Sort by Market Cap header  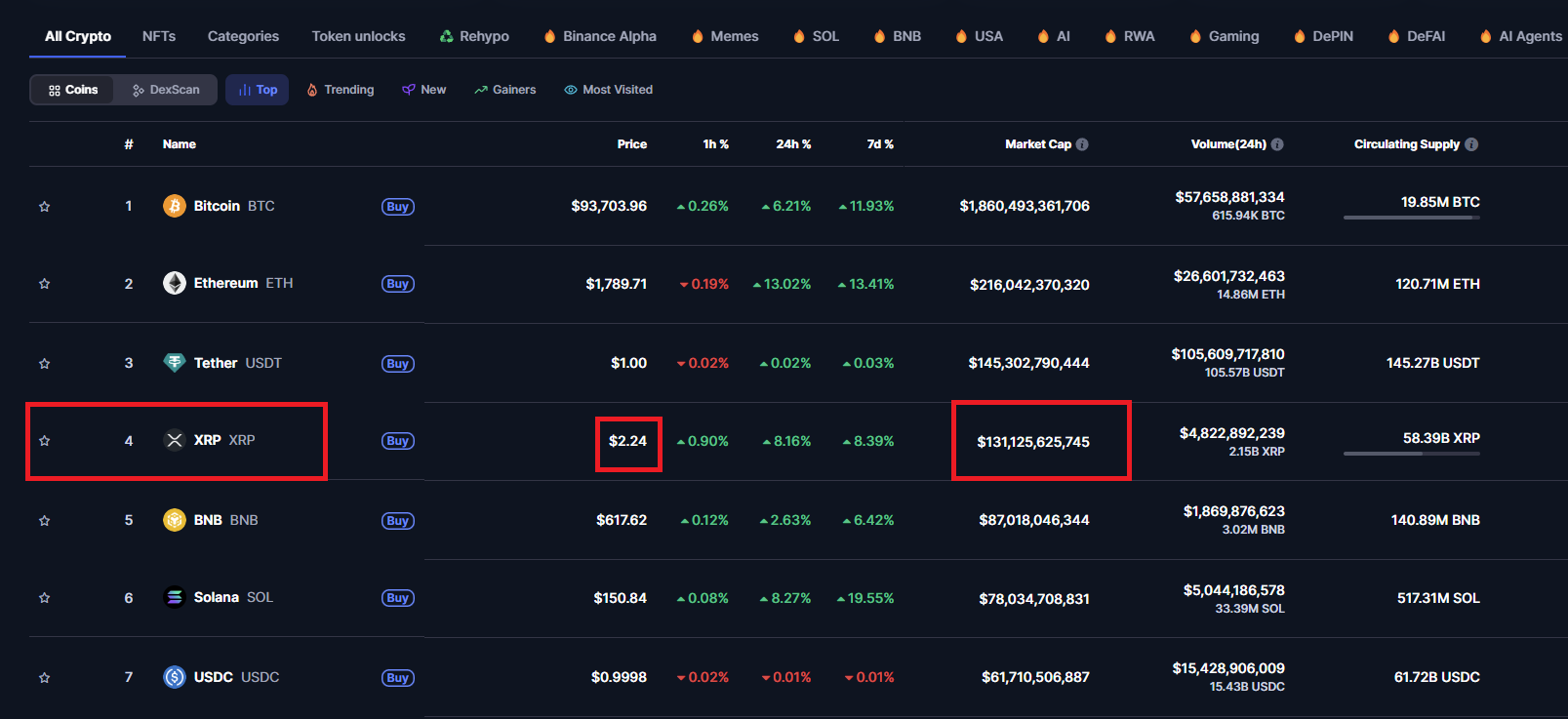tap(1038, 144)
